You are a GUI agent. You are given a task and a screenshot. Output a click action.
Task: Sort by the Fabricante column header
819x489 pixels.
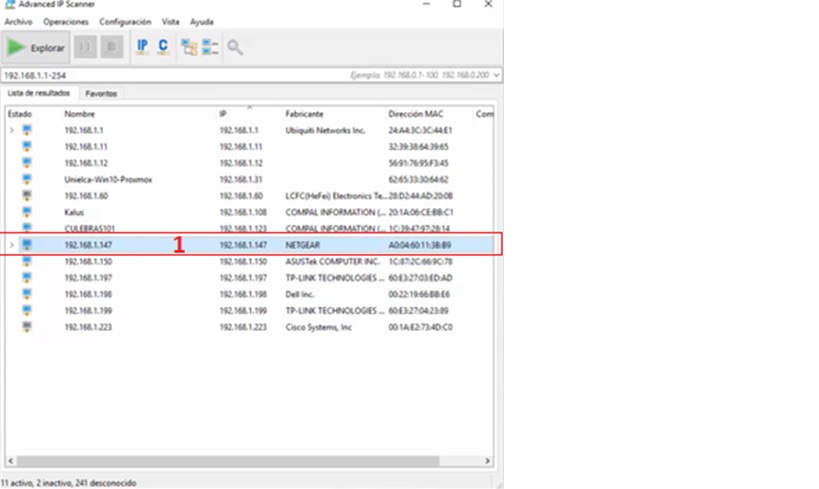305,114
